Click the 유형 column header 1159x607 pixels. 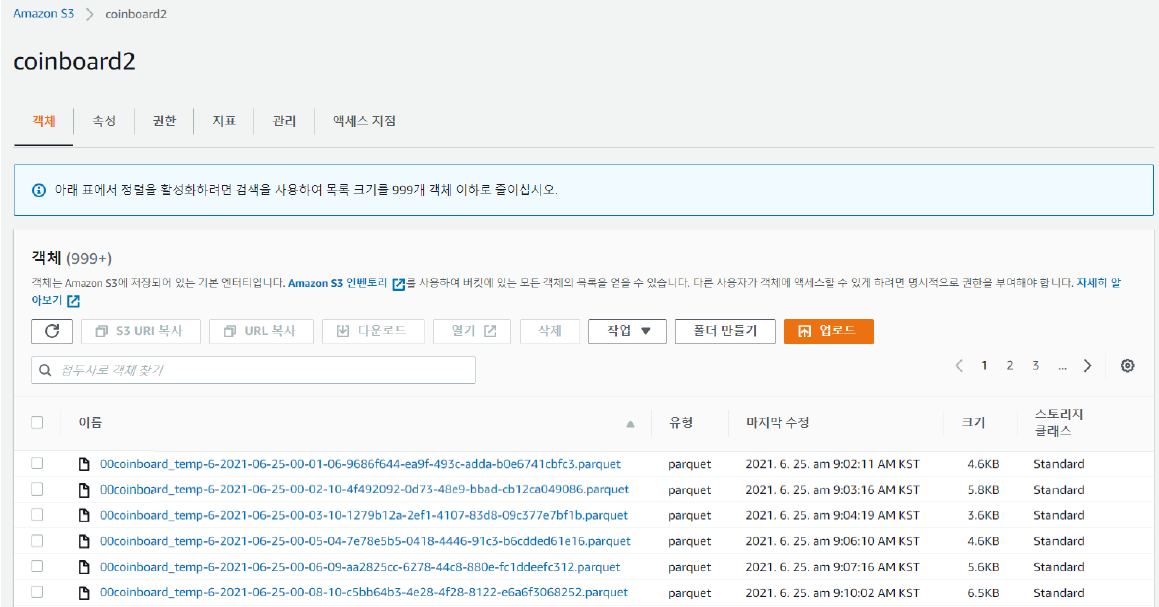point(681,422)
